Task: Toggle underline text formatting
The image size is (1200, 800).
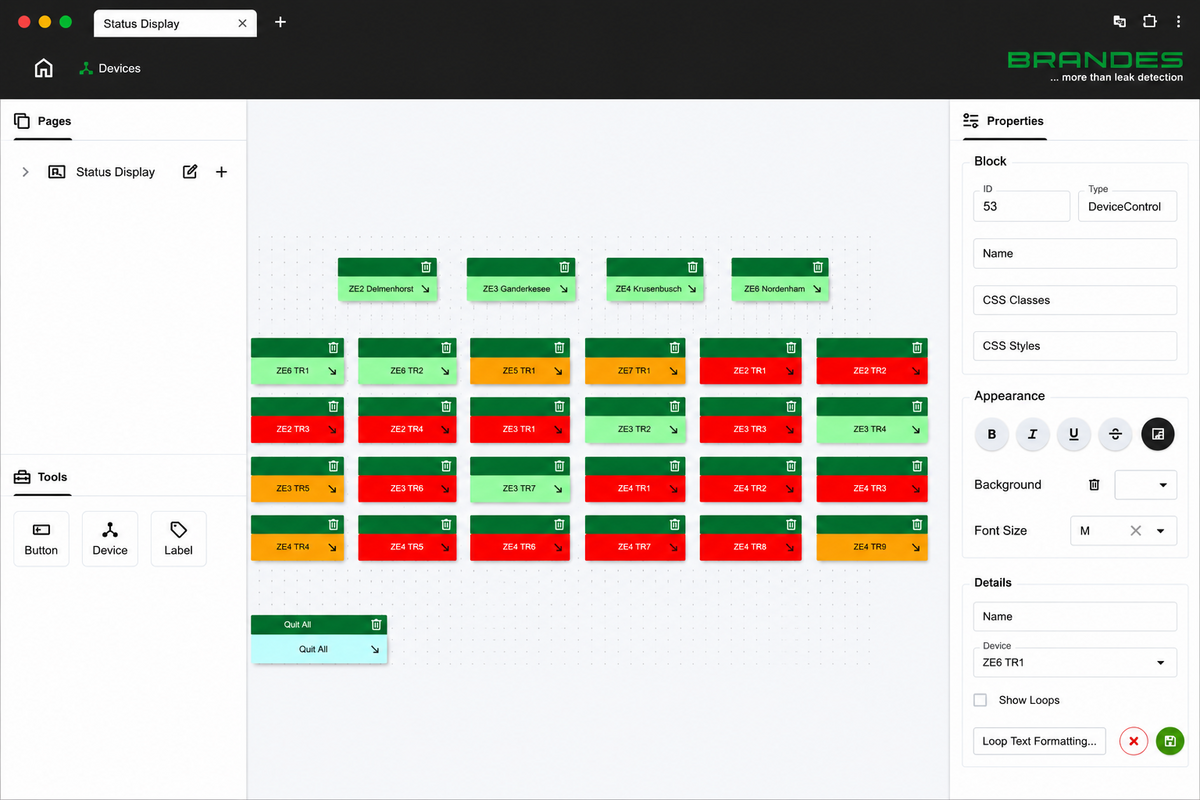Action: click(x=1074, y=434)
